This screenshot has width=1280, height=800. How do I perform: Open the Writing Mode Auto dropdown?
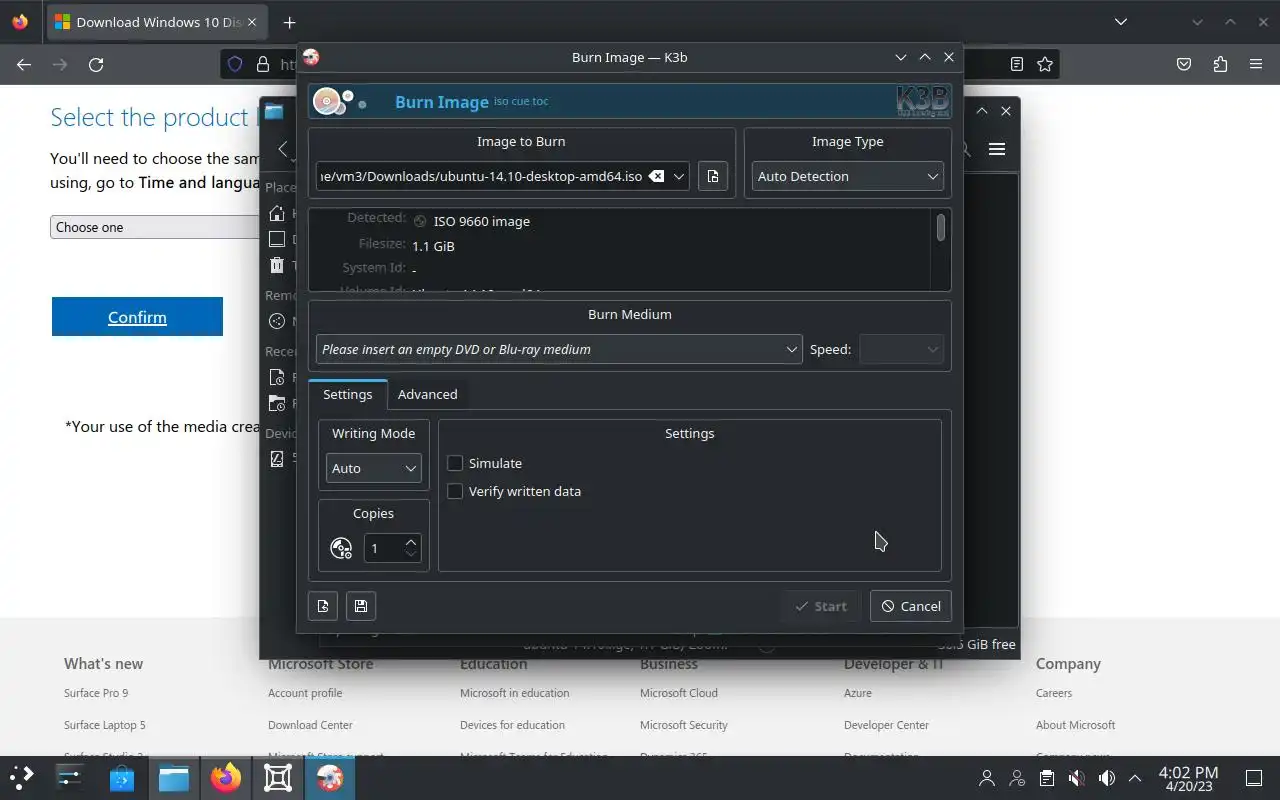tap(374, 468)
